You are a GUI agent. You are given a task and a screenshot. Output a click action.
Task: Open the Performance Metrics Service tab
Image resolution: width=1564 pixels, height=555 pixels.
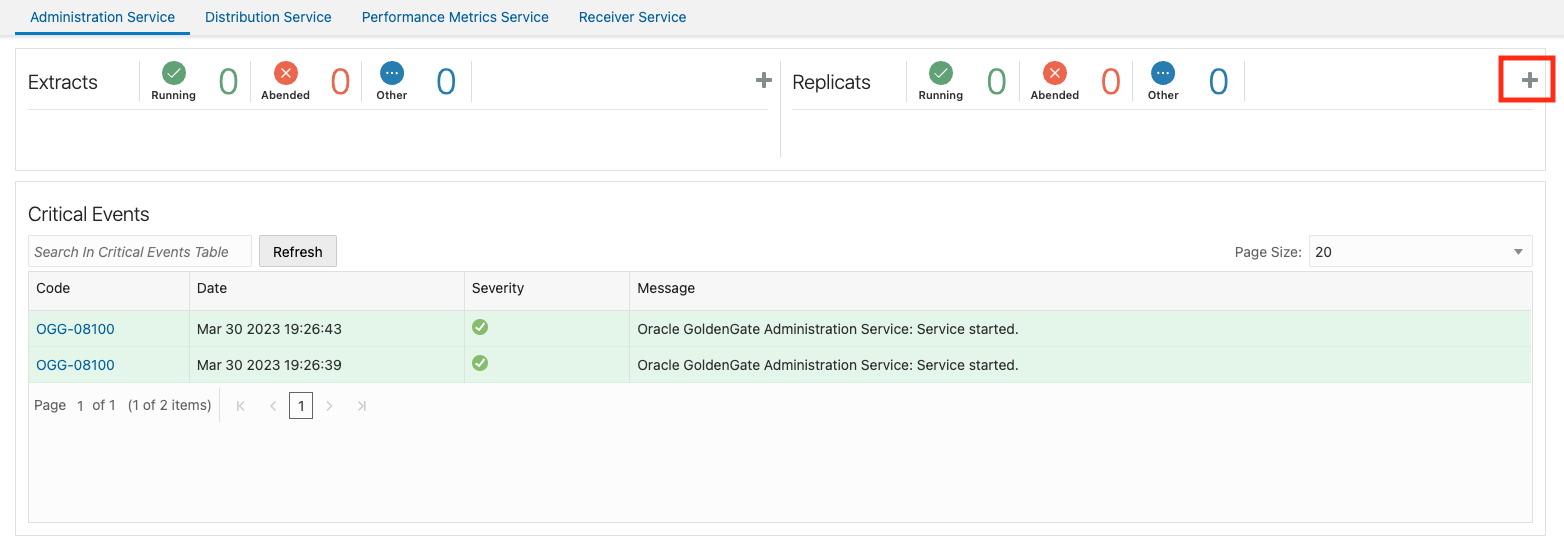(x=455, y=17)
